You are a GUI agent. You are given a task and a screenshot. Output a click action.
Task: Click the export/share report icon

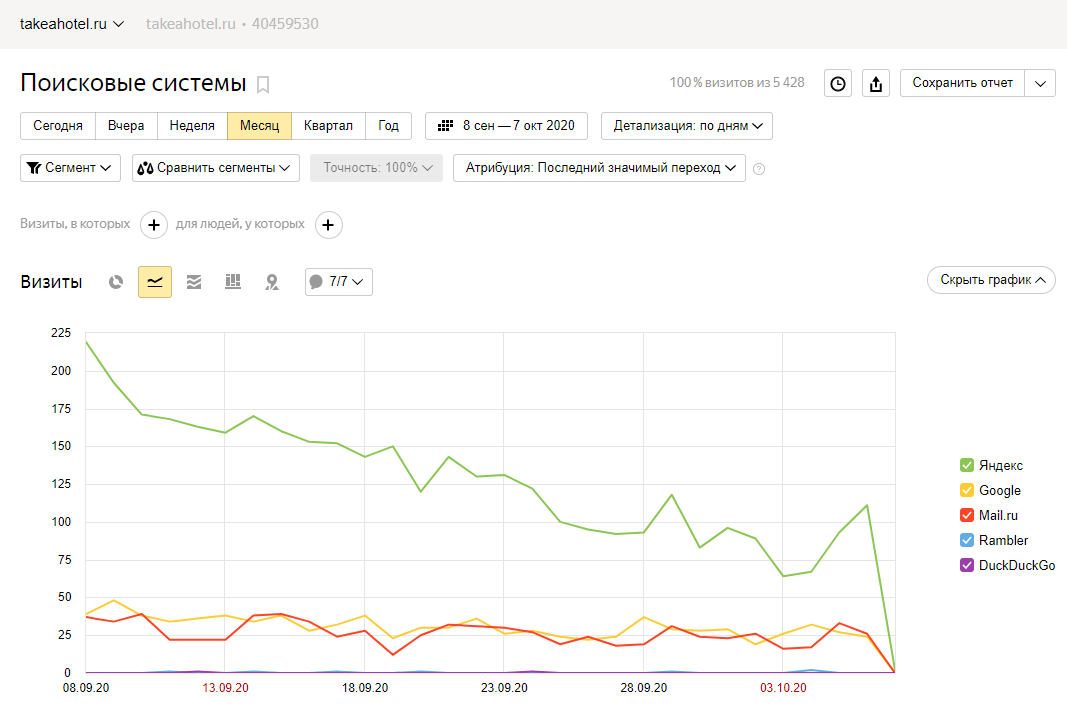pyautogui.click(x=876, y=84)
